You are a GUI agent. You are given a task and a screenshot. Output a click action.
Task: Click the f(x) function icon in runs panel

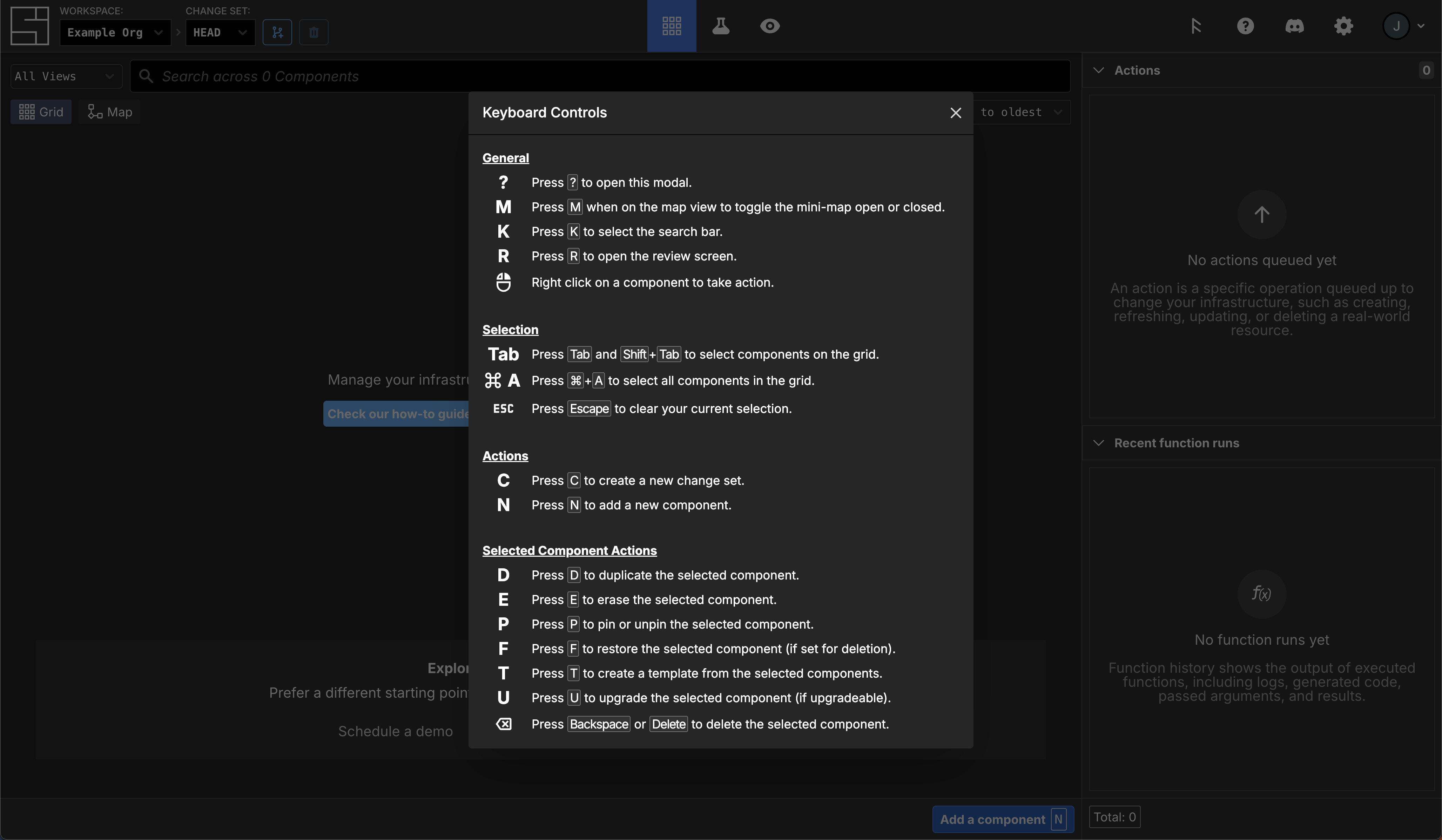point(1262,594)
